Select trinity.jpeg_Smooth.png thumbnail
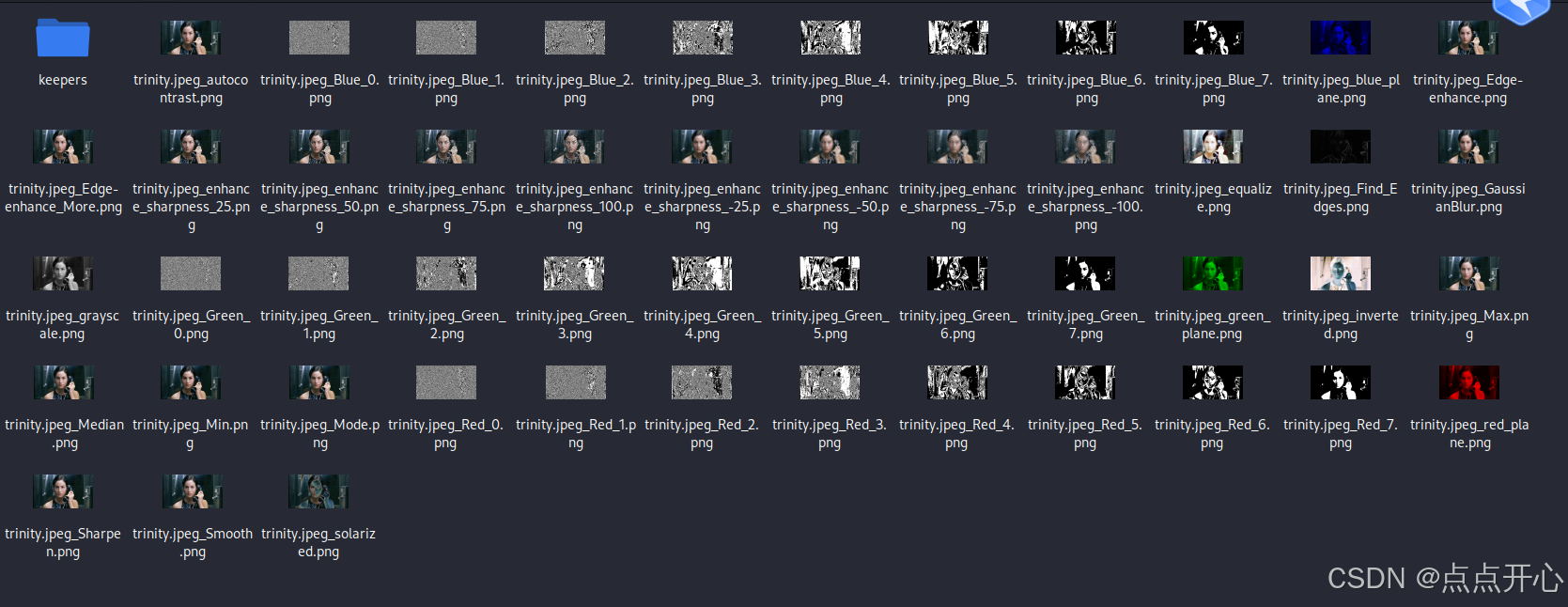 coord(191,491)
